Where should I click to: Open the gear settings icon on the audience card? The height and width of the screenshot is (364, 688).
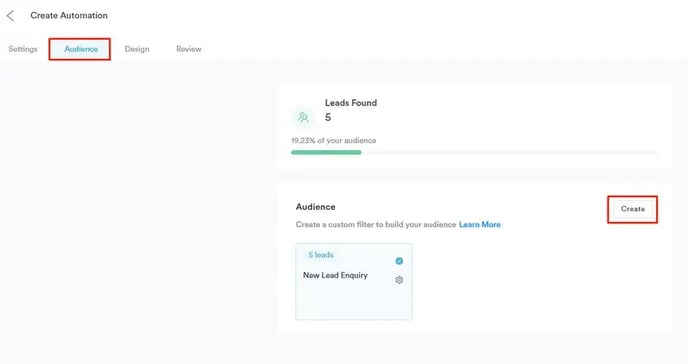coord(399,280)
